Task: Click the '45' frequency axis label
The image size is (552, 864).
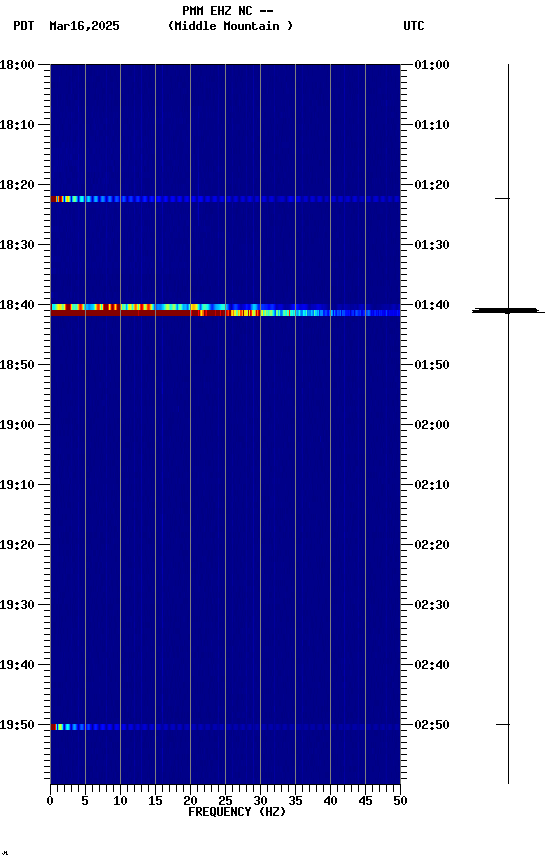Action: [365, 801]
